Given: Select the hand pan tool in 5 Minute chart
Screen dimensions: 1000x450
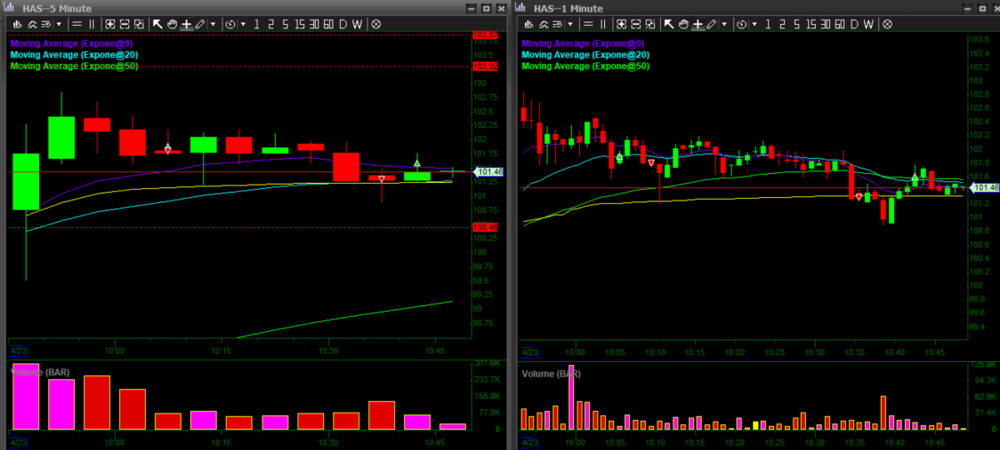Looking at the screenshot, I should click(172, 23).
